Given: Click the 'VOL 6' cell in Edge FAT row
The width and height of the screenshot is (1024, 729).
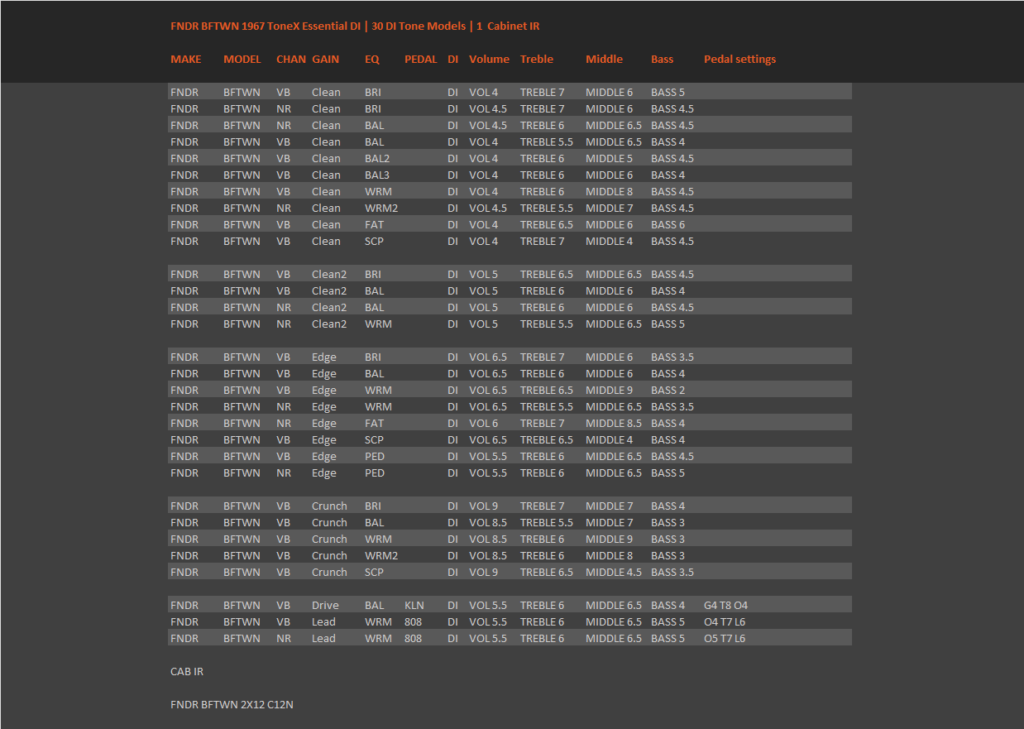Looking at the screenshot, I should 483,423.
